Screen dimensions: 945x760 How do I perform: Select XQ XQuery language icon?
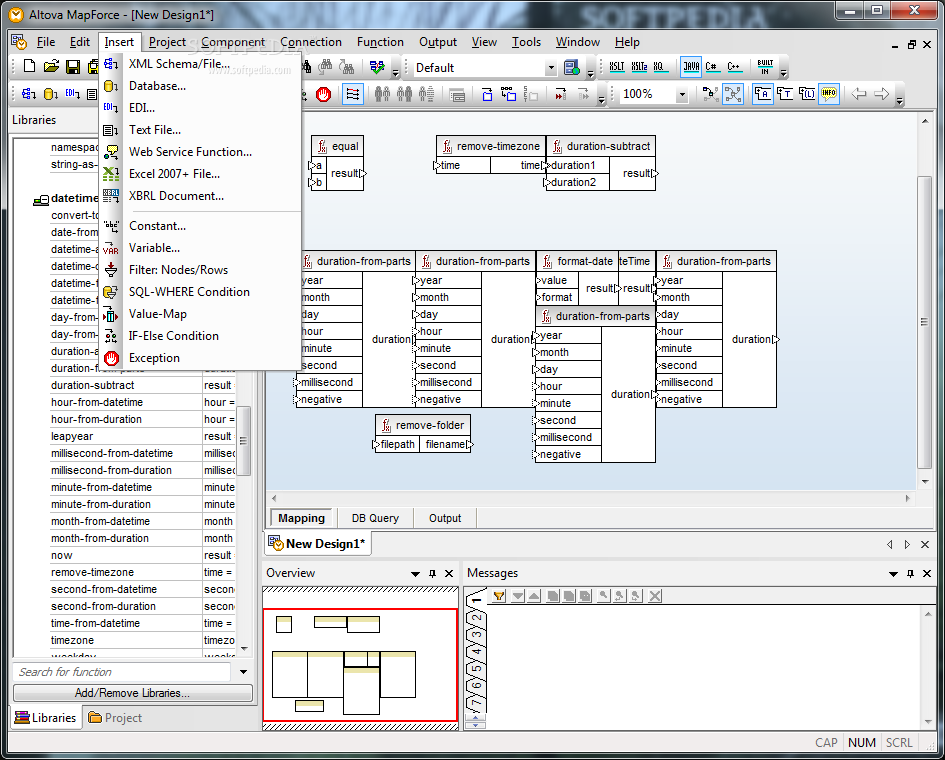(x=660, y=67)
